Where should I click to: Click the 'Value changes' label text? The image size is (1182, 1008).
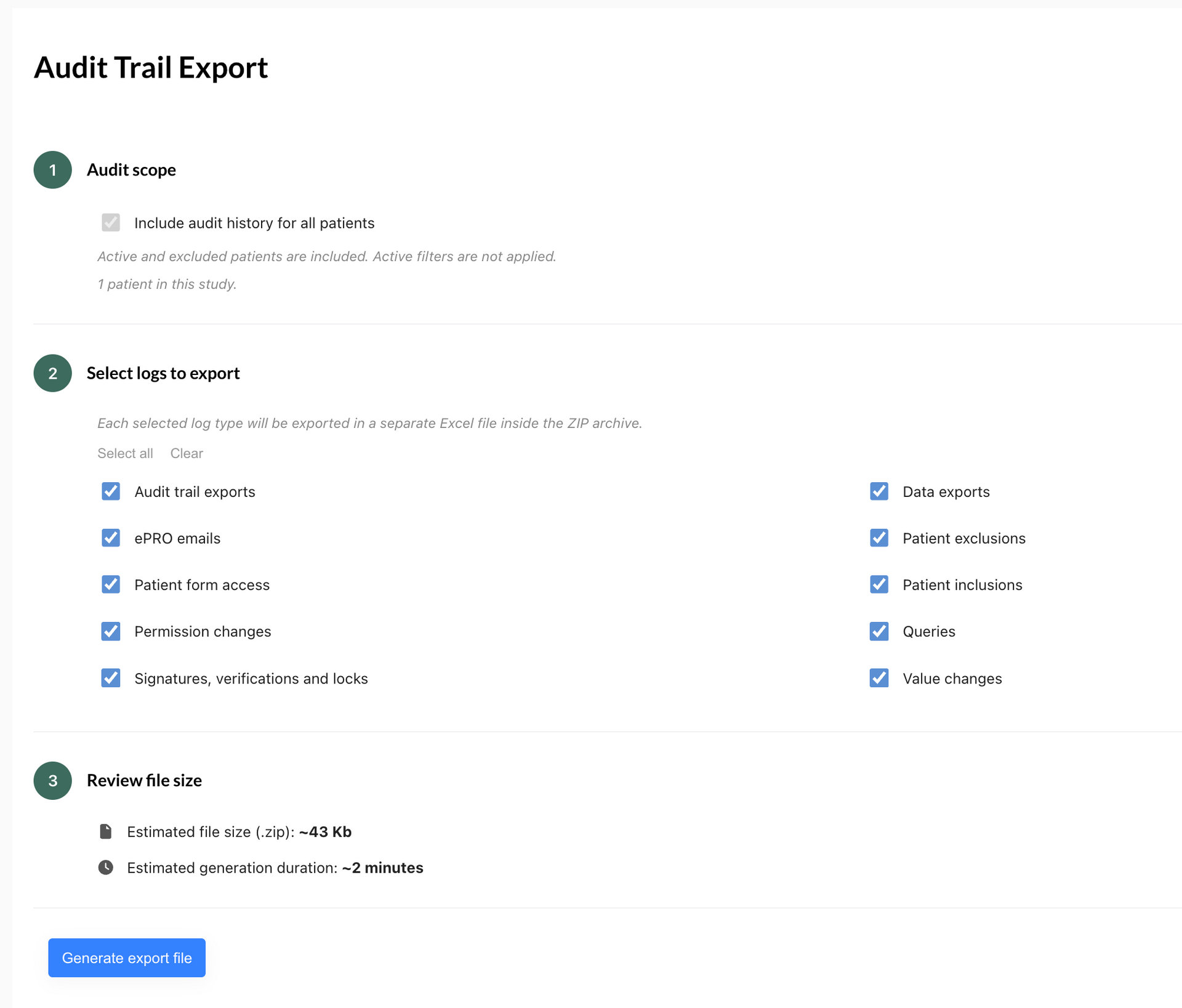click(x=952, y=679)
